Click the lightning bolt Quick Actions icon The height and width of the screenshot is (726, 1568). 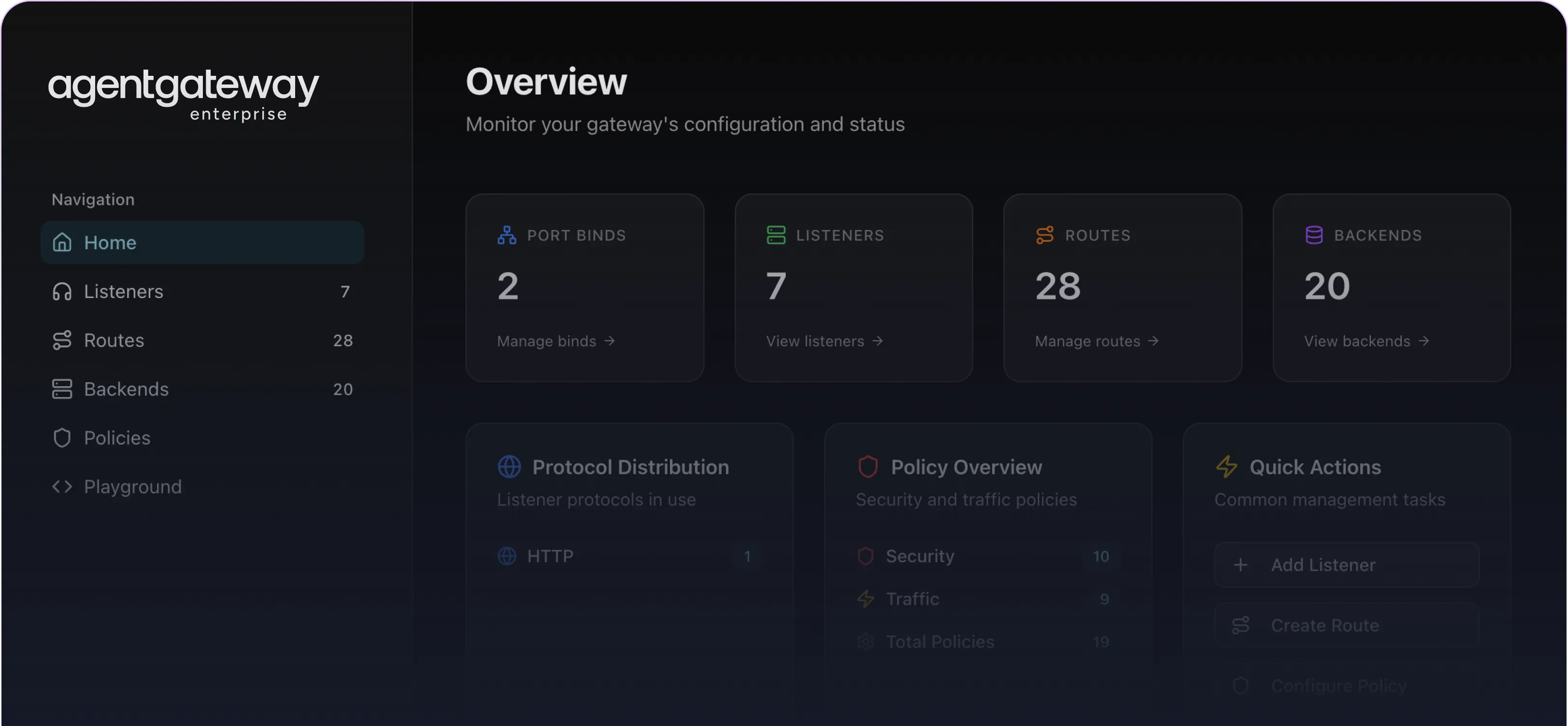[1226, 467]
